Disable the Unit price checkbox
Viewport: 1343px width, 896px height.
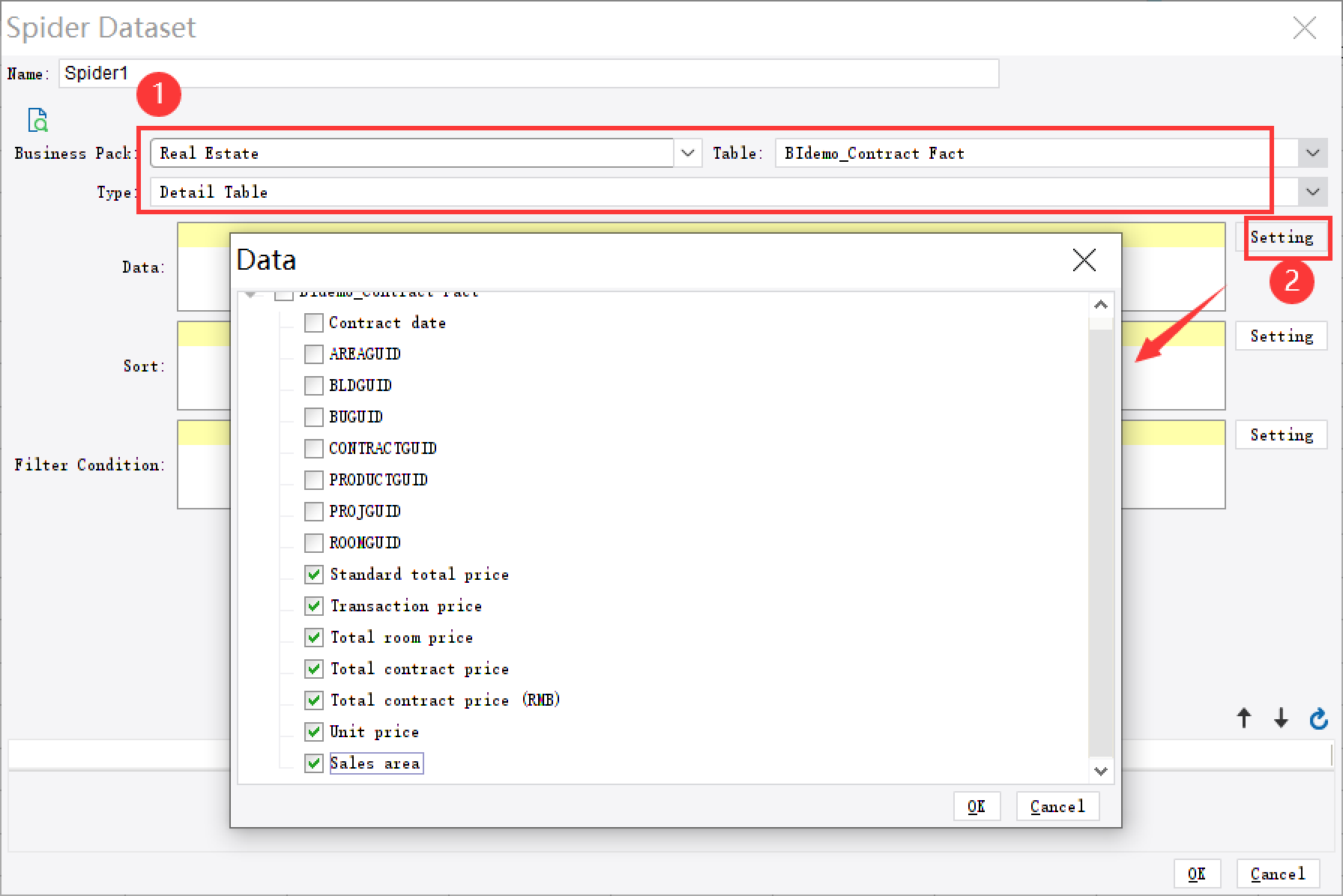pos(313,731)
